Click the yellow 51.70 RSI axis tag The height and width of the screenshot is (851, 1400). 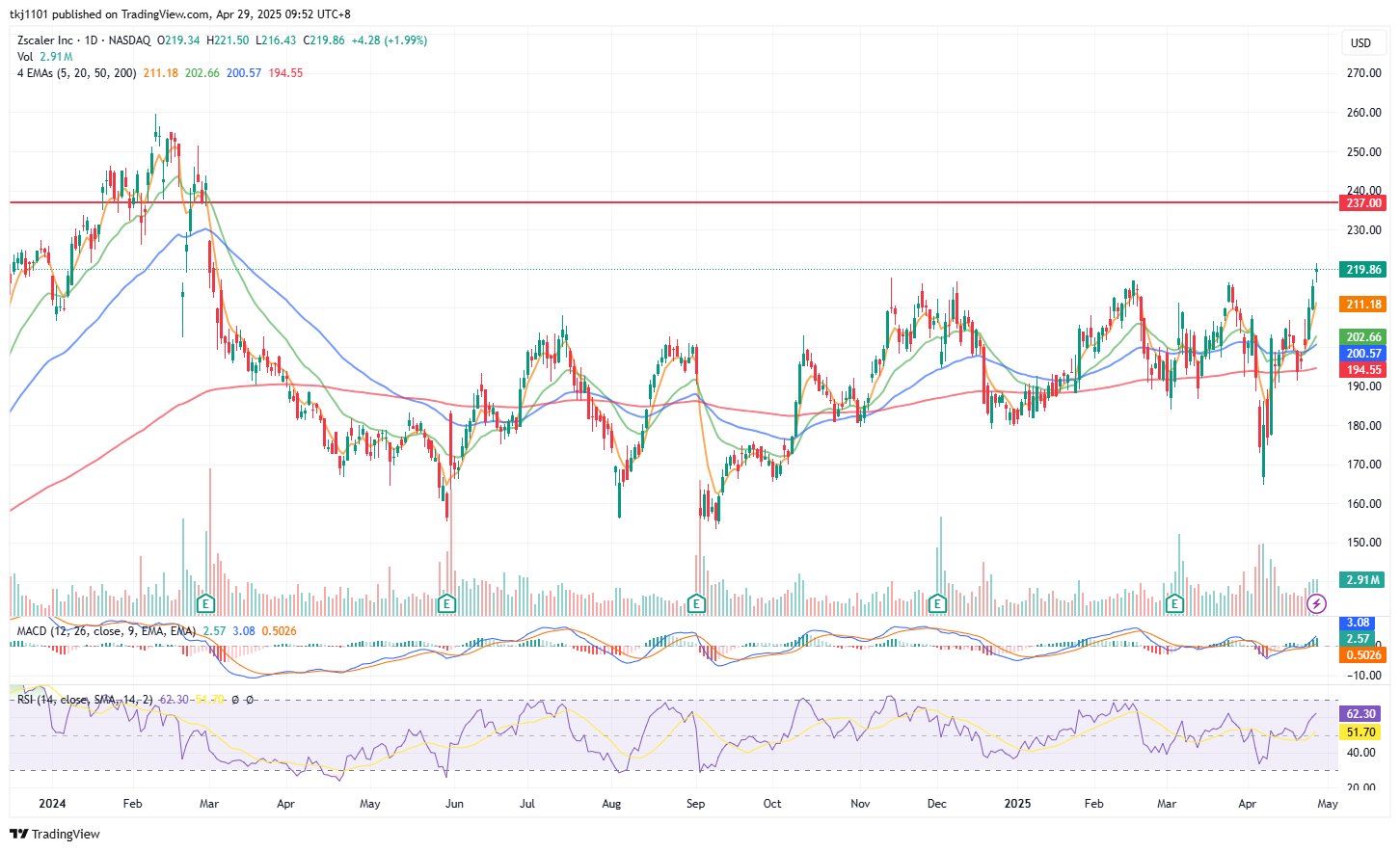pyautogui.click(x=1360, y=732)
